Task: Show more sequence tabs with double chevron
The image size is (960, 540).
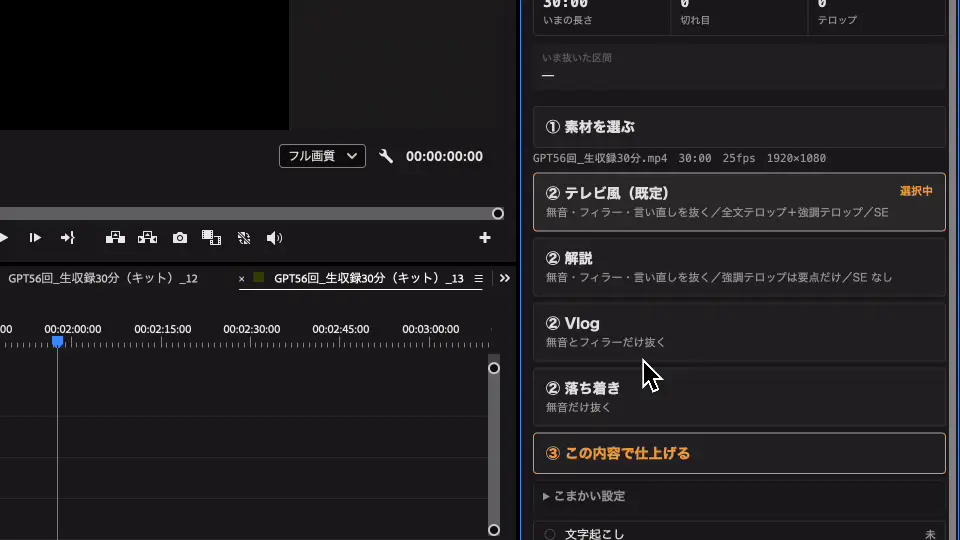Action: [x=504, y=279]
